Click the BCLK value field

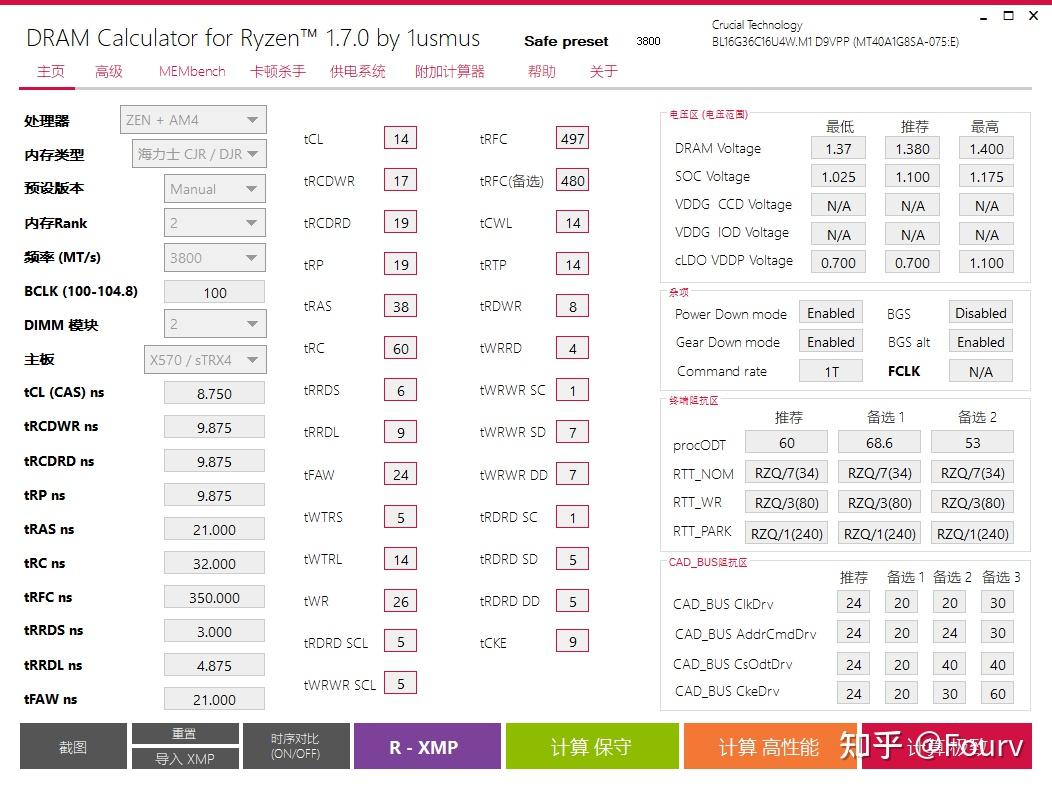tap(215, 293)
